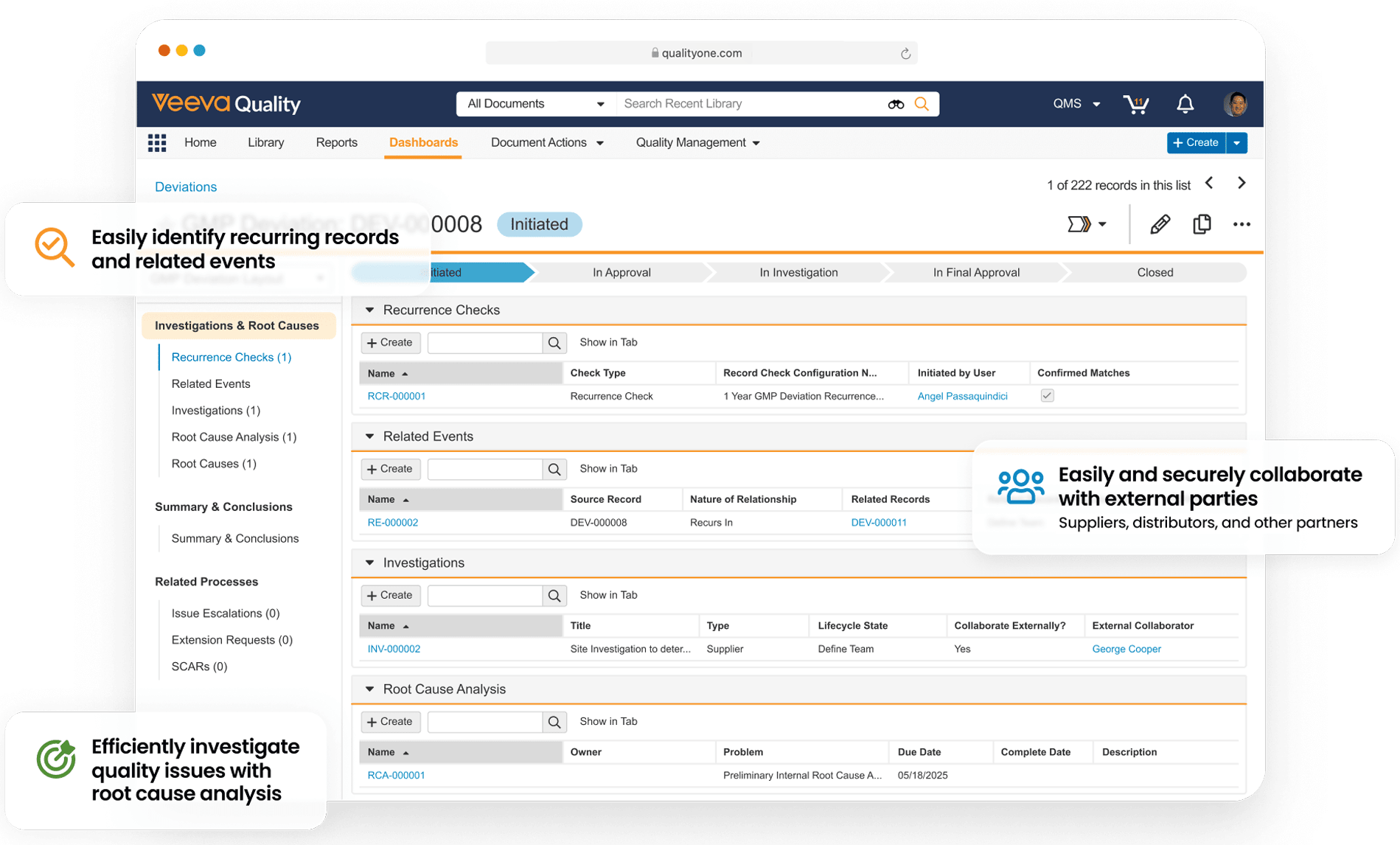Reload page in browser address bar
The image size is (1400, 845).
905,53
